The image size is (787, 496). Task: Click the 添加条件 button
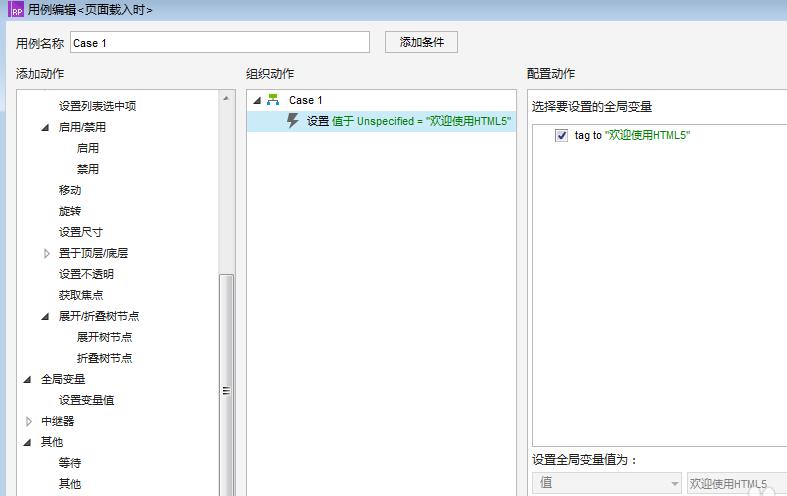pyautogui.click(x=421, y=42)
